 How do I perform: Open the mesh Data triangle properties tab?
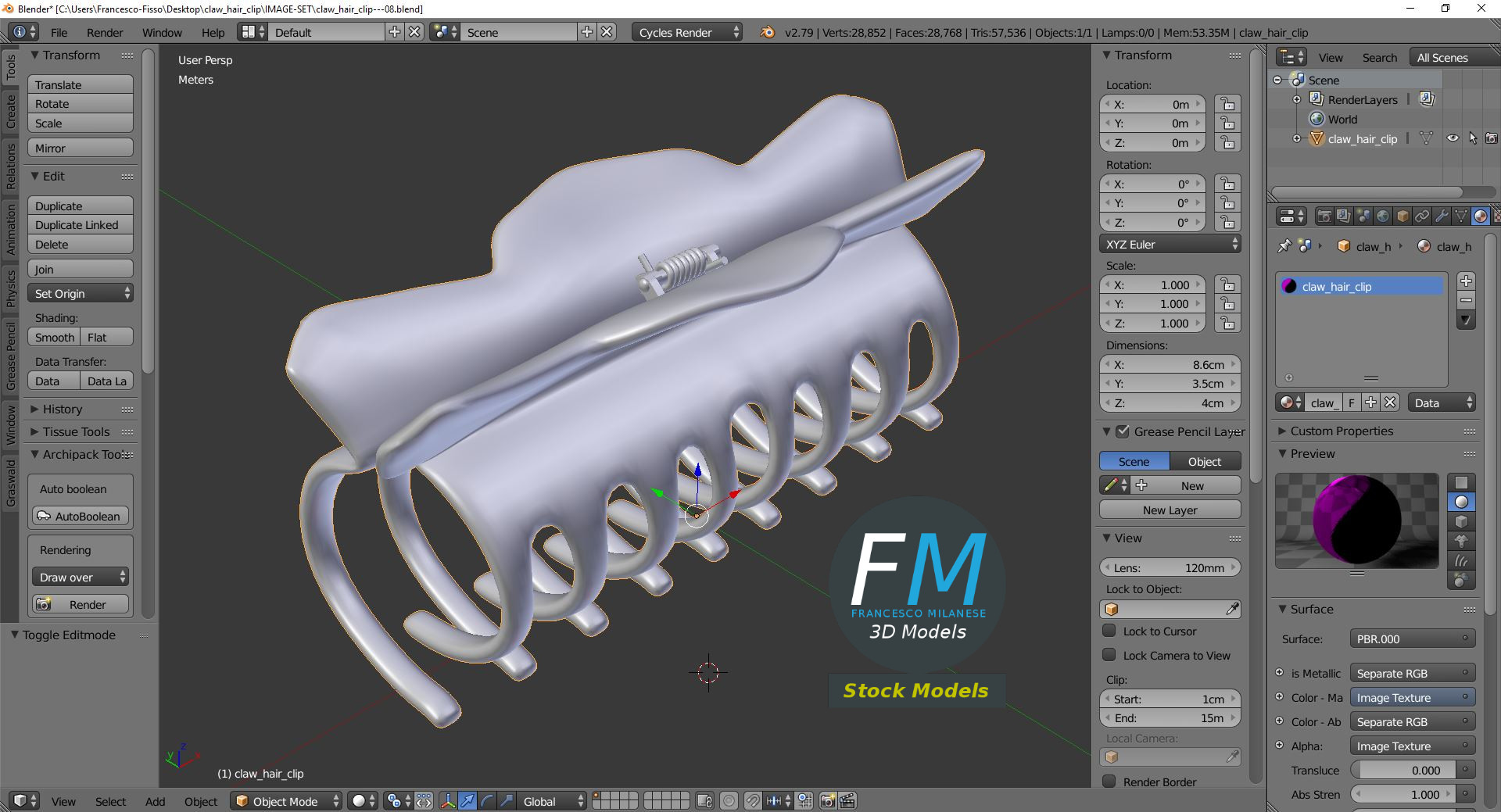coord(1460,216)
